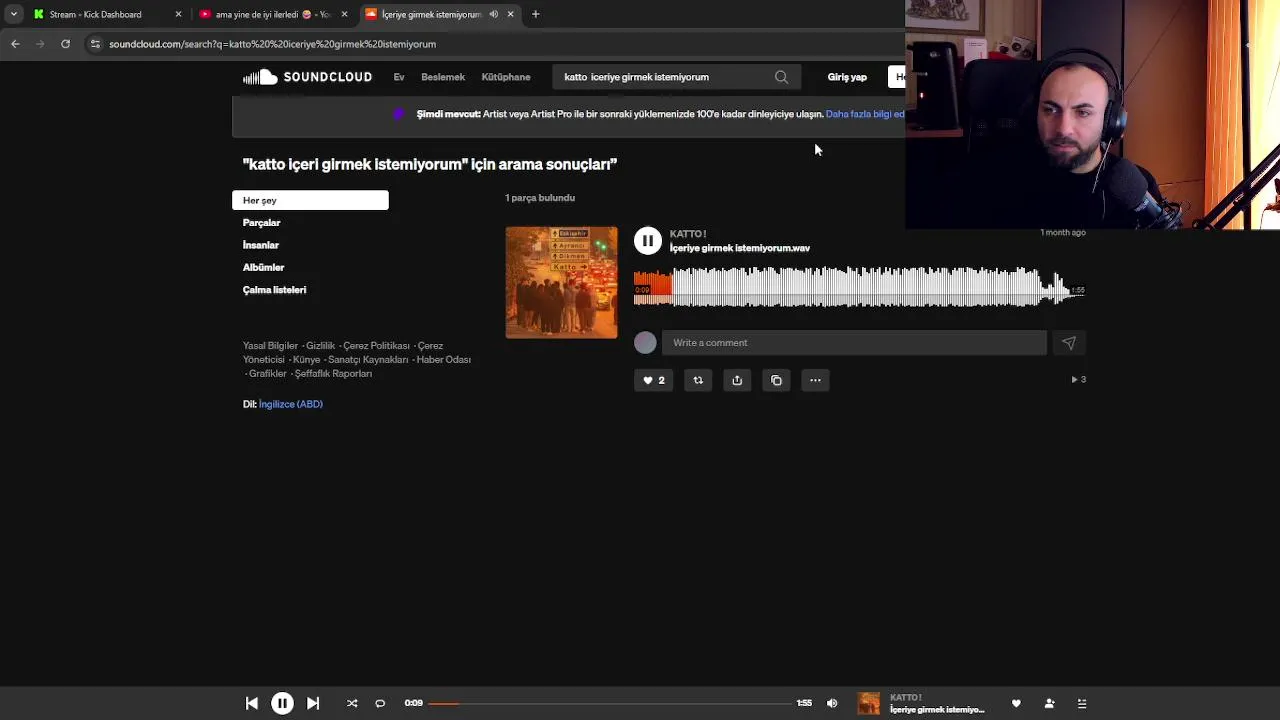Reload the page
The height and width of the screenshot is (720, 1280).
[65, 44]
